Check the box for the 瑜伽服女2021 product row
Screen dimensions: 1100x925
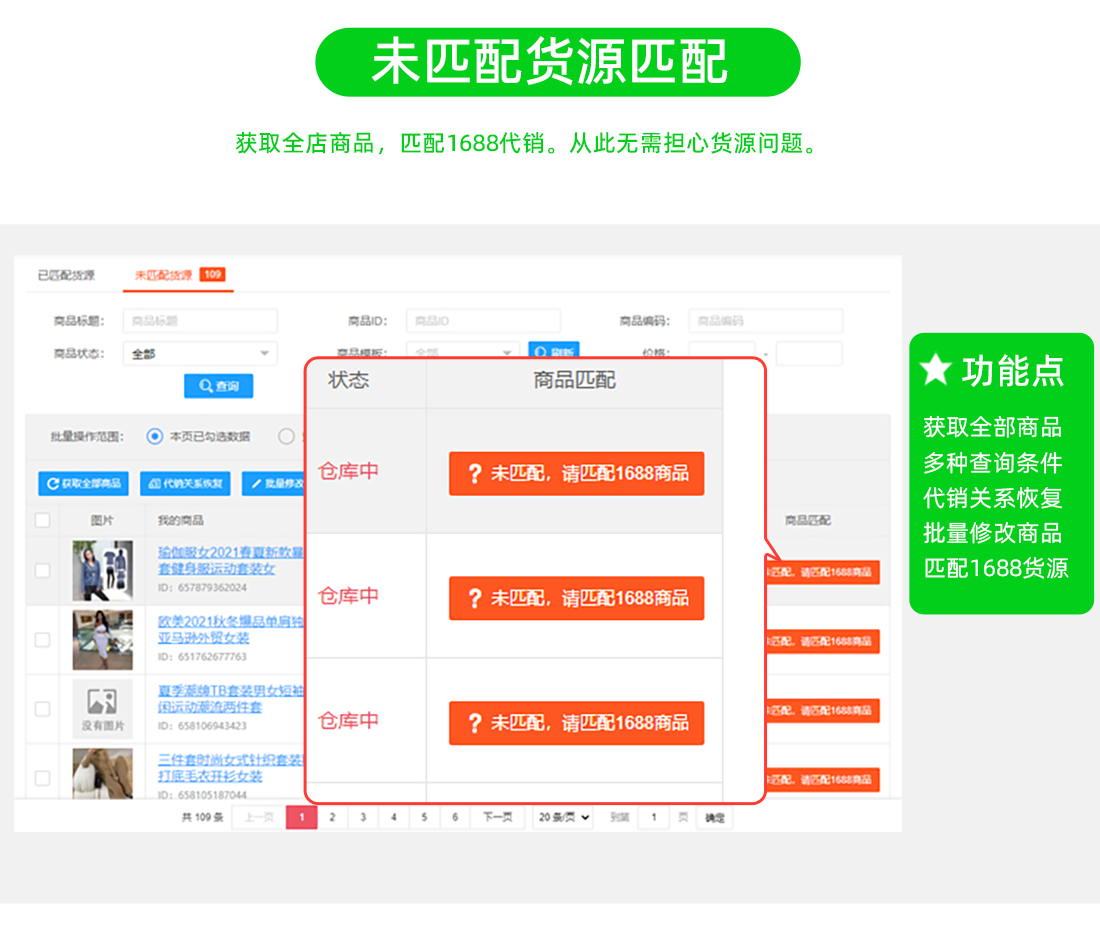tap(43, 570)
